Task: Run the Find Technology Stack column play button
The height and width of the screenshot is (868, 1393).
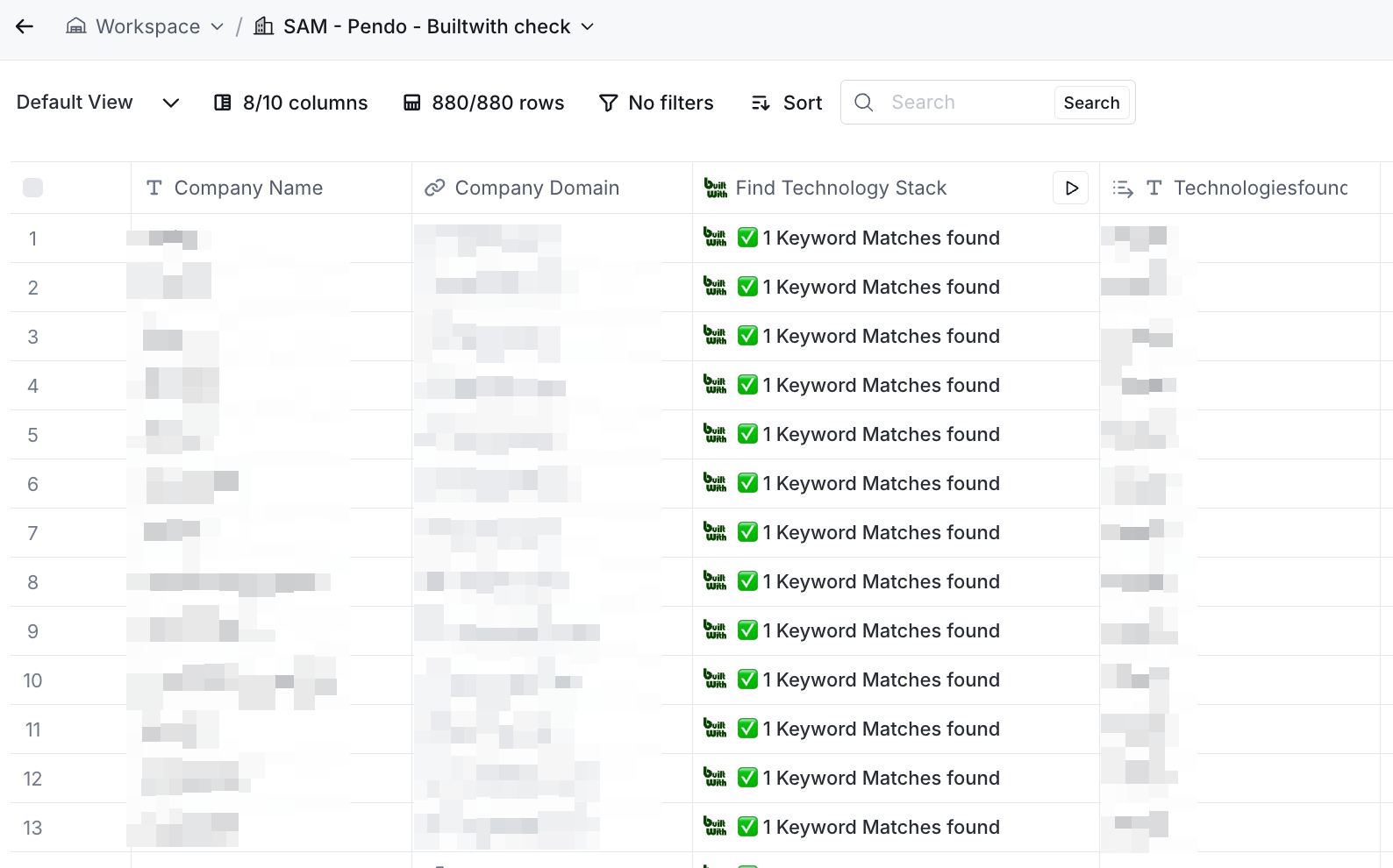Action: click(1071, 188)
